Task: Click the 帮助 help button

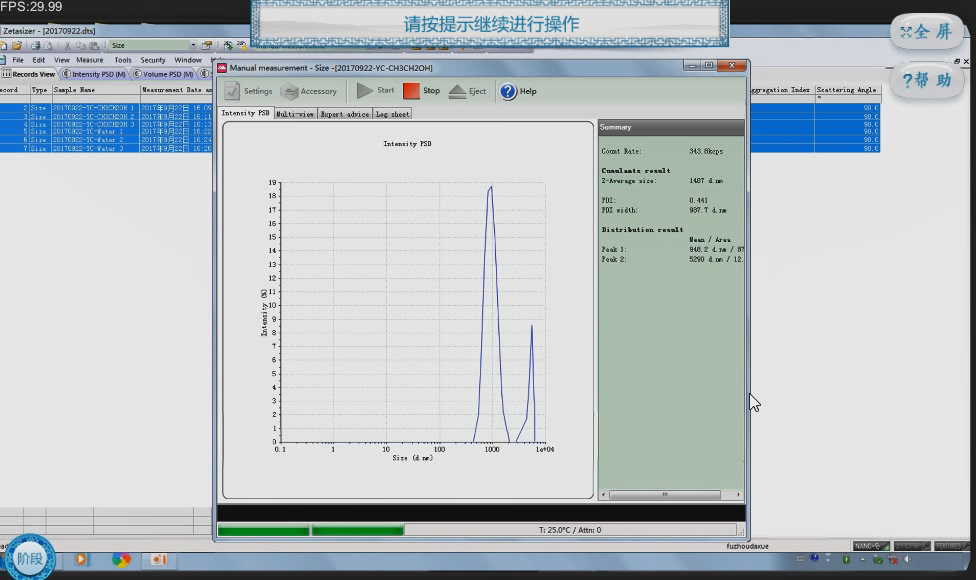Action: tap(926, 80)
